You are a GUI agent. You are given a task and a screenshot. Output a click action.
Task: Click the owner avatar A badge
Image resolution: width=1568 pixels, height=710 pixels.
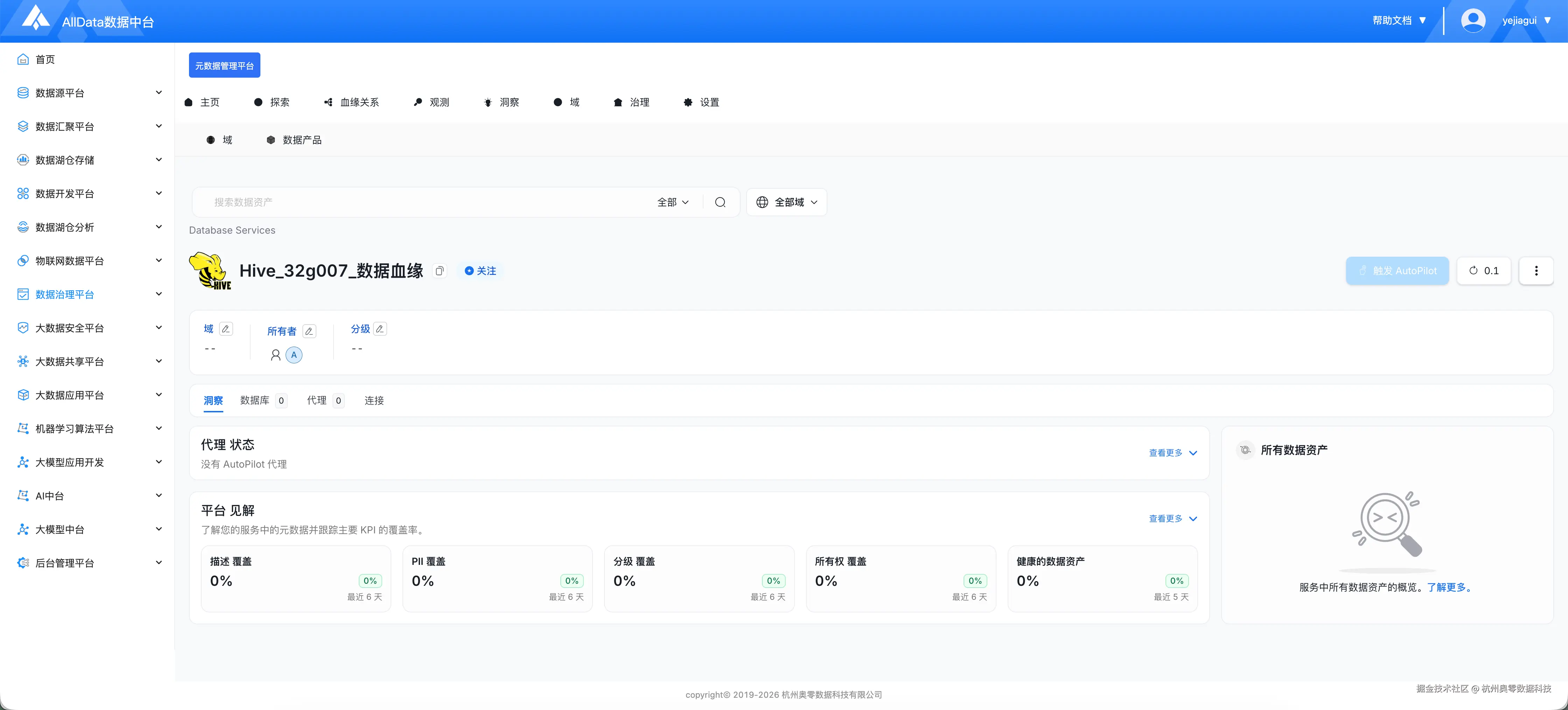pos(294,355)
